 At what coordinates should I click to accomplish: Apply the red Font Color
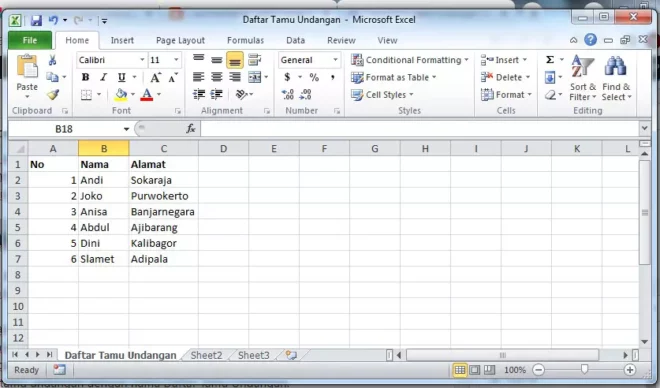[x=146, y=95]
